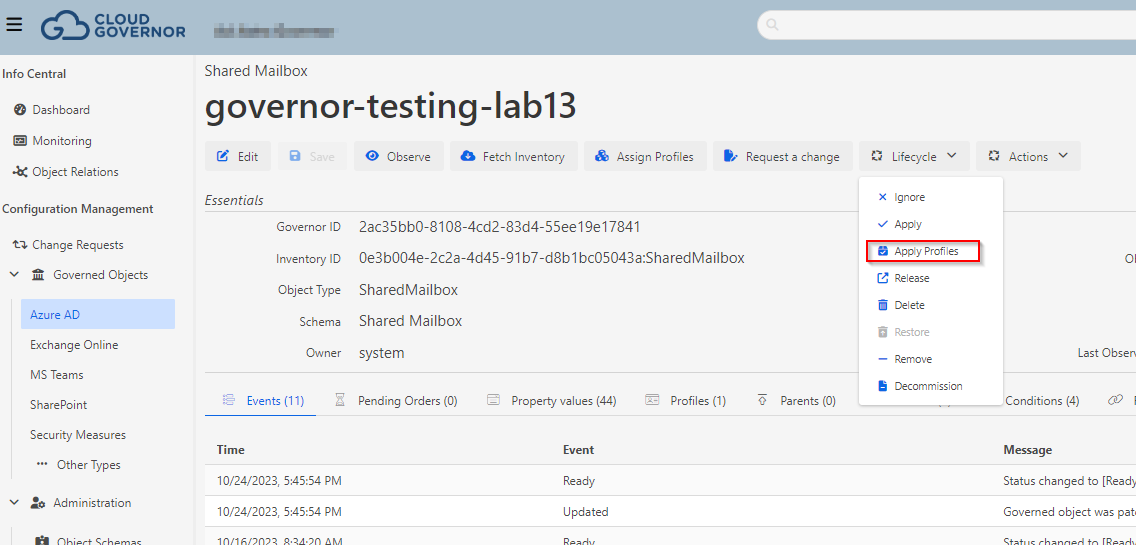This screenshot has width=1136, height=545.
Task: Close the Lifecycle dropdown menu
Action: coord(914,156)
